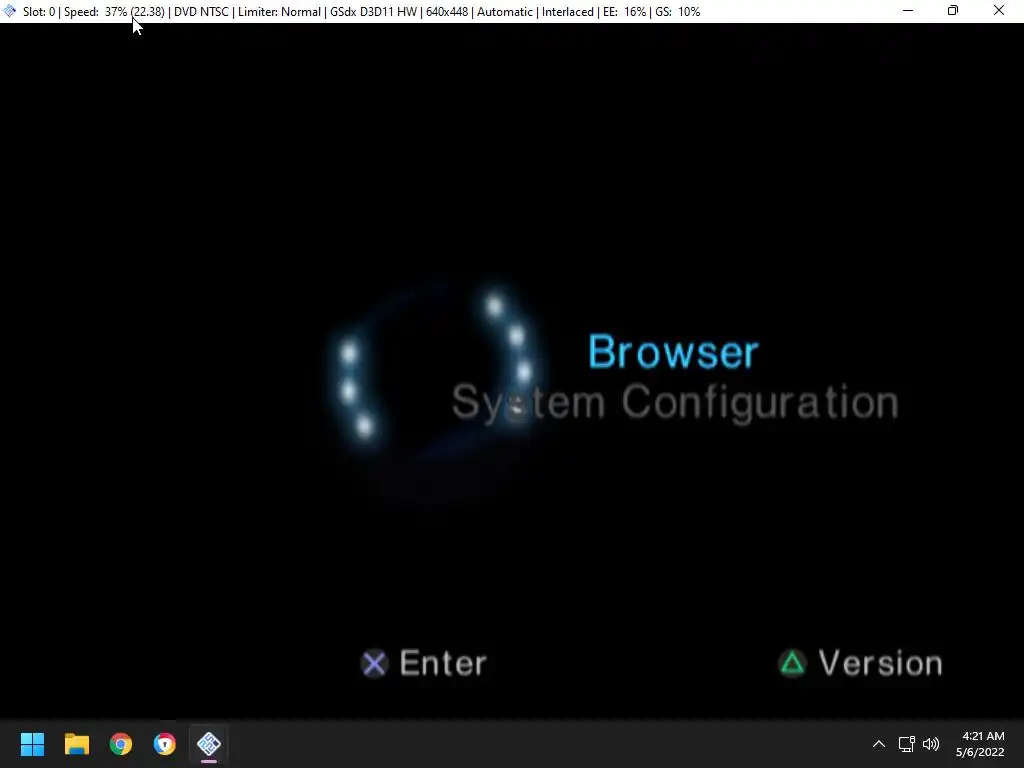Viewport: 1024px width, 768px height.
Task: Select System Configuration menu option
Action: (x=675, y=402)
